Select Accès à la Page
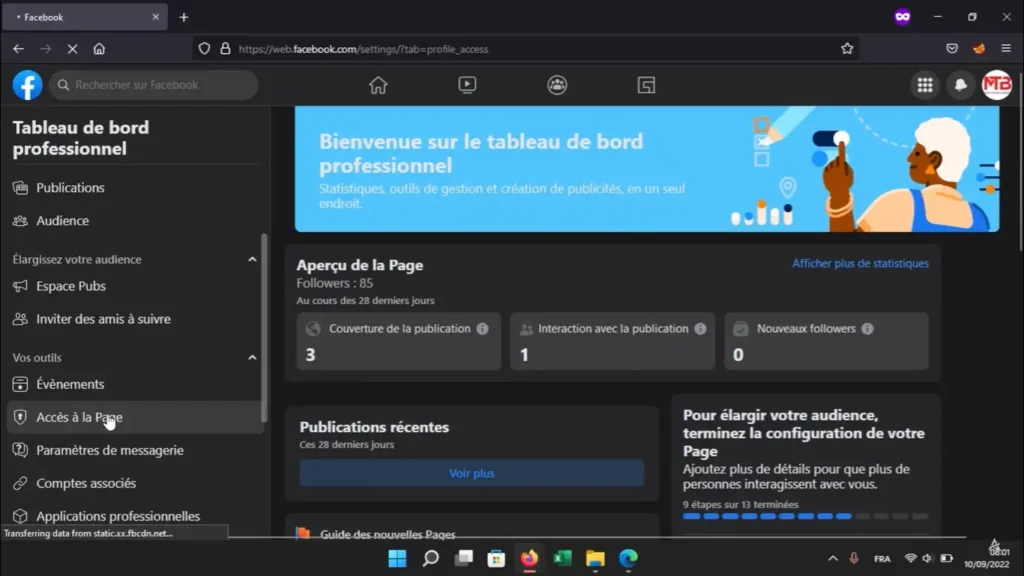This screenshot has width=1024, height=576. point(134,417)
